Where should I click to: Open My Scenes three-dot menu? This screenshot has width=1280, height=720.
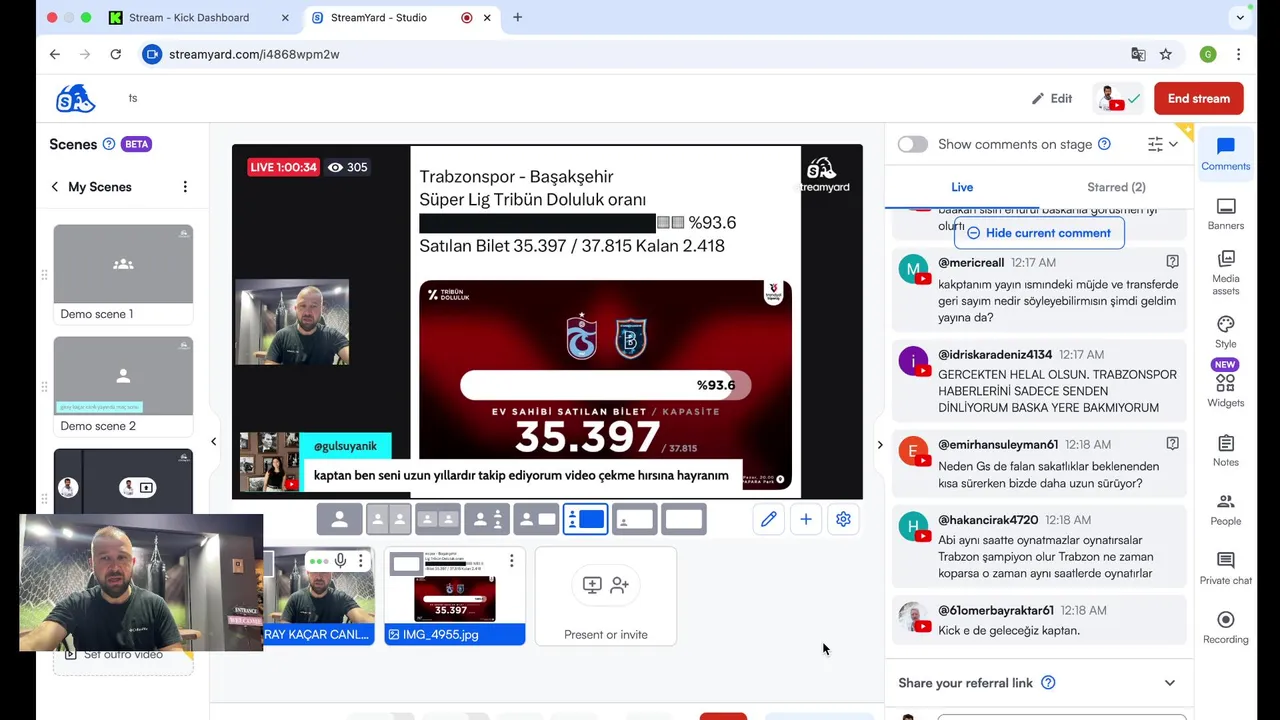(x=185, y=187)
